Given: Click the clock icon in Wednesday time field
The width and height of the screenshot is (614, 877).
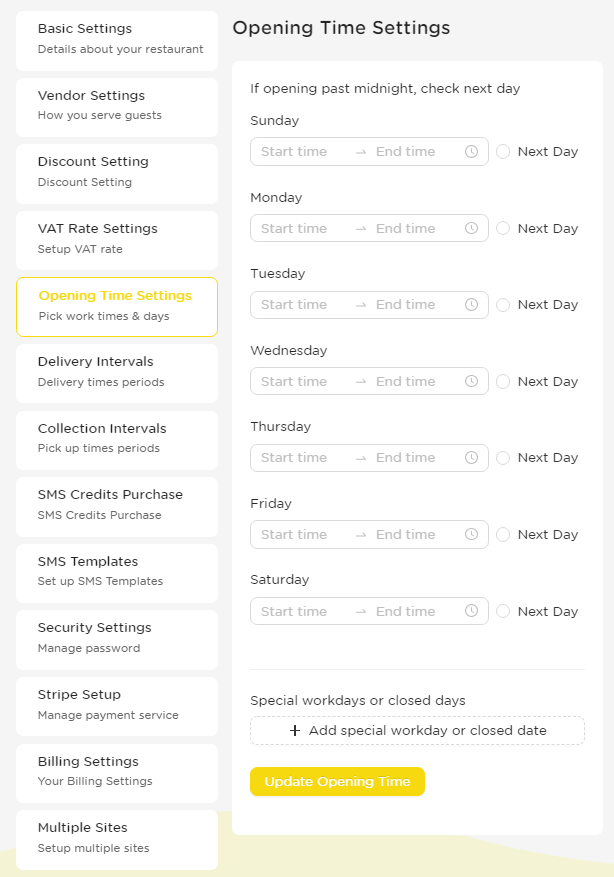Looking at the screenshot, I should [471, 381].
